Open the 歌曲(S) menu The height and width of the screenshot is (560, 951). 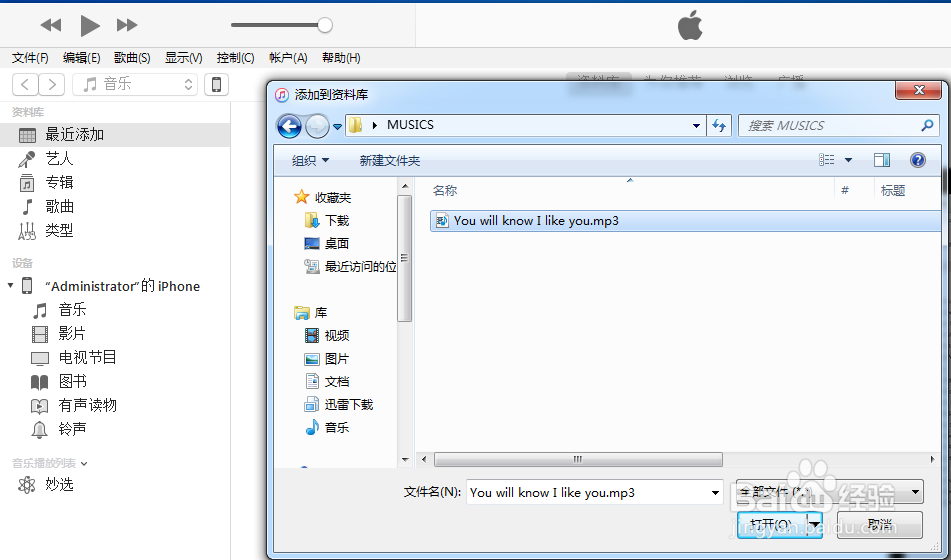(132, 58)
